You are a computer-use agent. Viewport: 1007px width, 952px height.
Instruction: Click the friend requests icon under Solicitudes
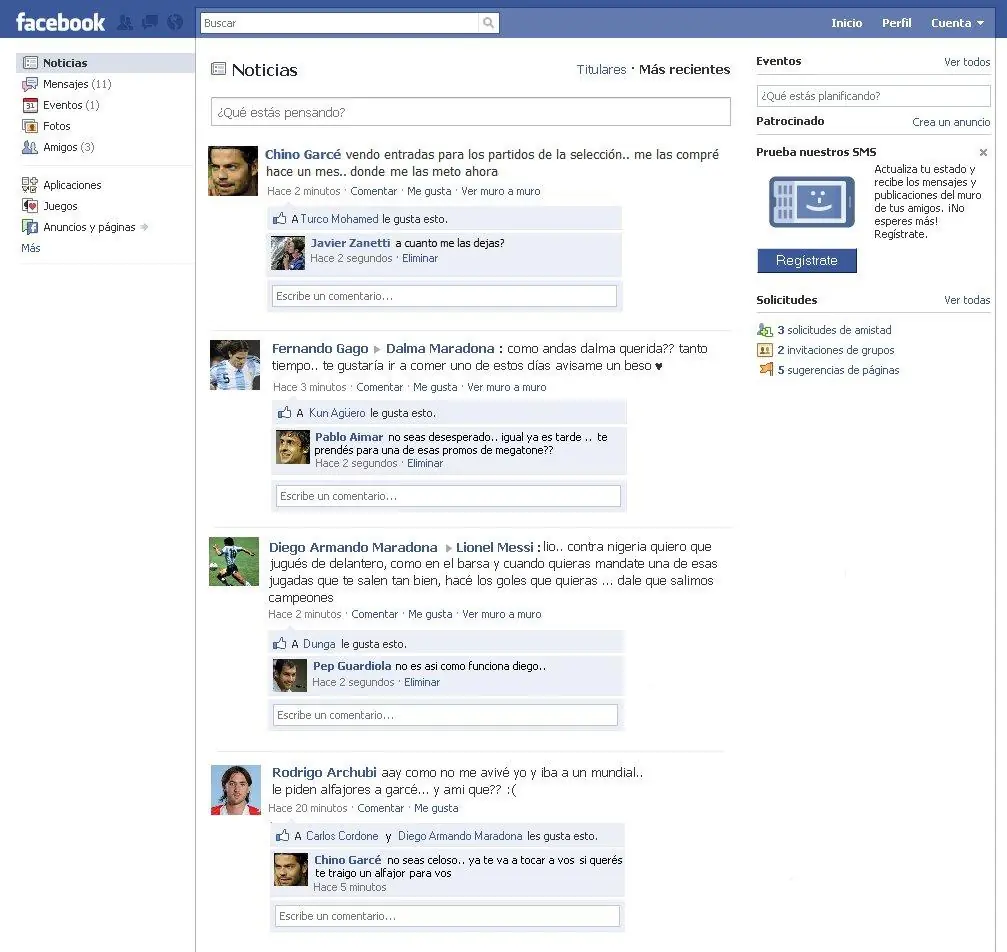click(x=765, y=330)
